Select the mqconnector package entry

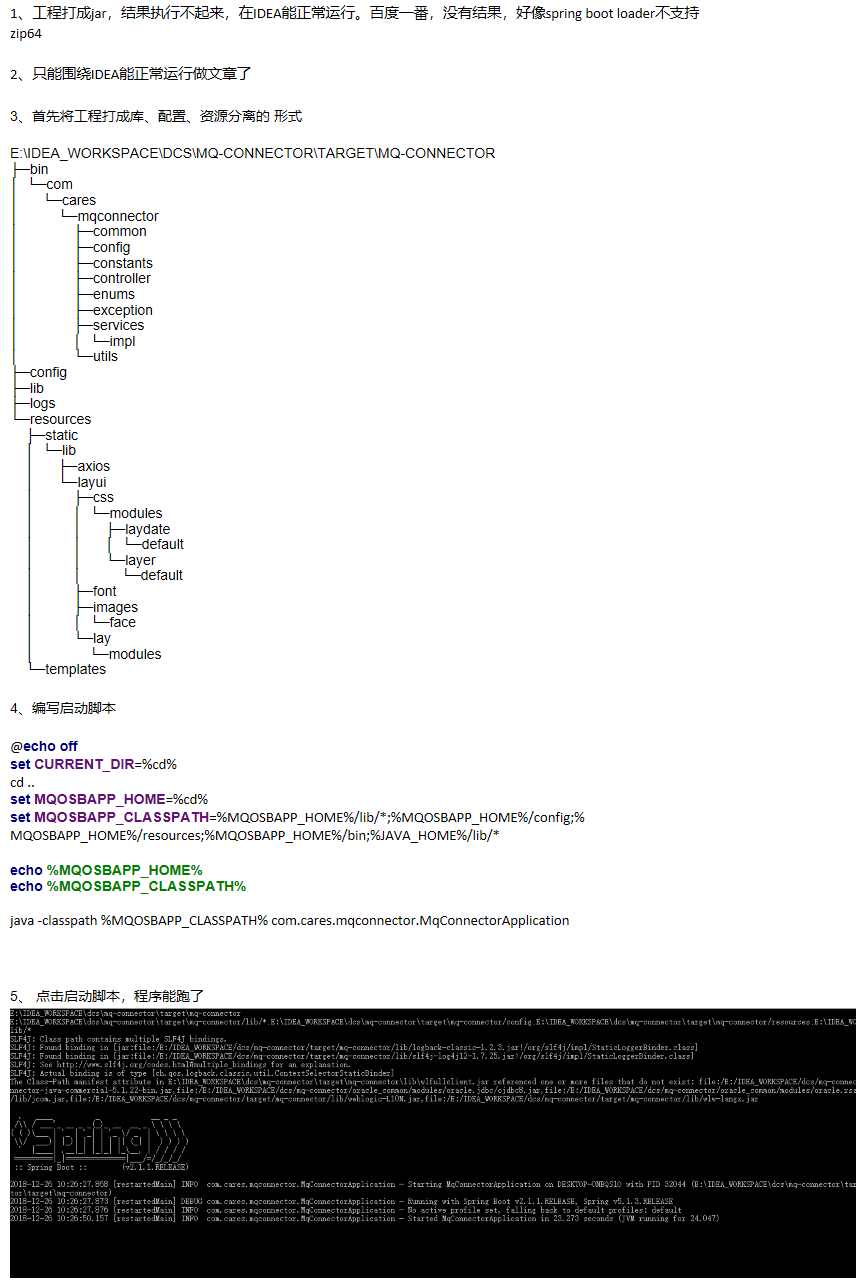[118, 216]
